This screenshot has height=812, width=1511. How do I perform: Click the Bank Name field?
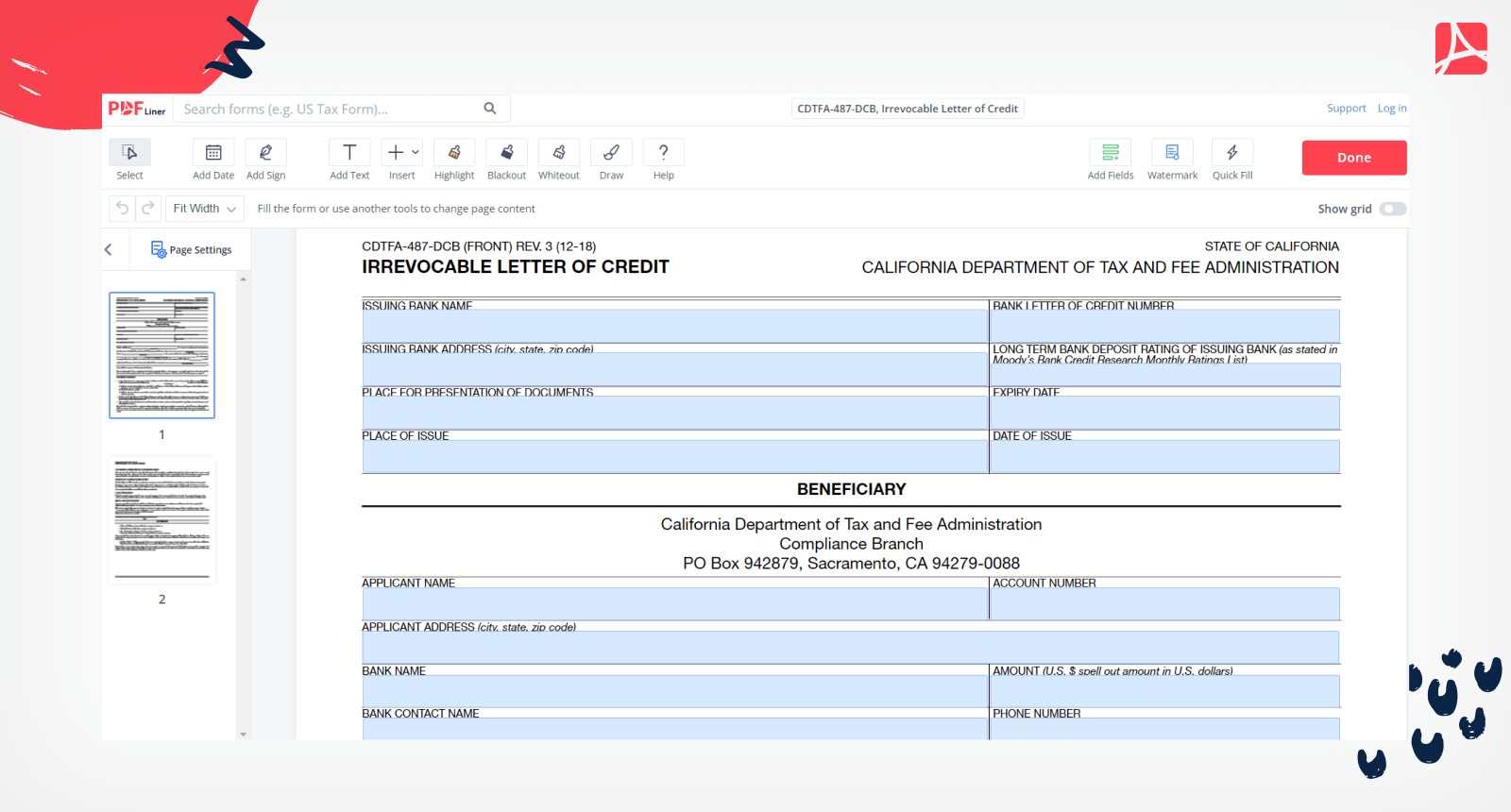pyautogui.click(x=674, y=691)
